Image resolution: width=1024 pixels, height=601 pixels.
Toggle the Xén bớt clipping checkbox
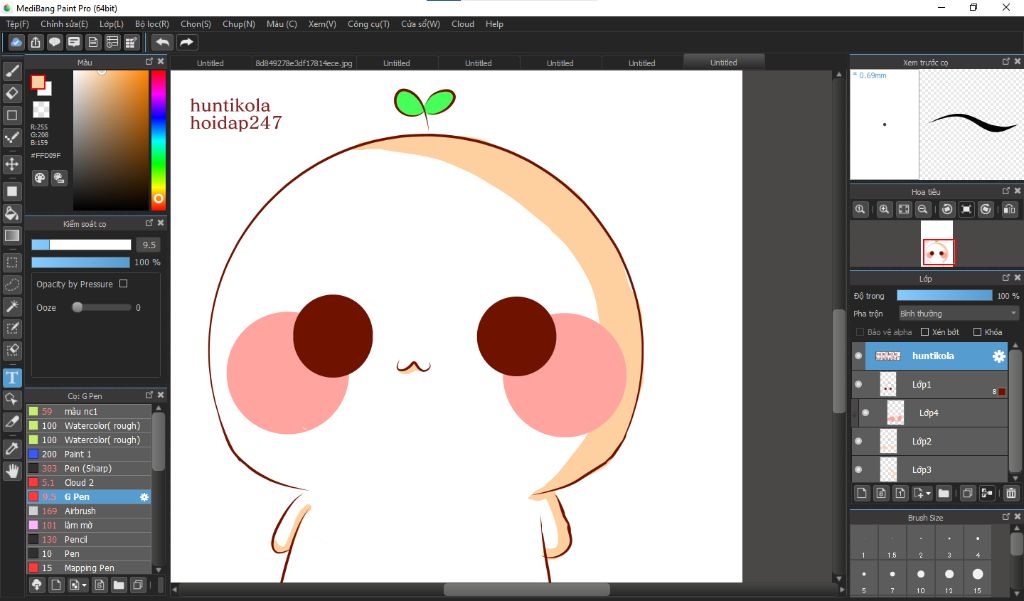(x=925, y=332)
